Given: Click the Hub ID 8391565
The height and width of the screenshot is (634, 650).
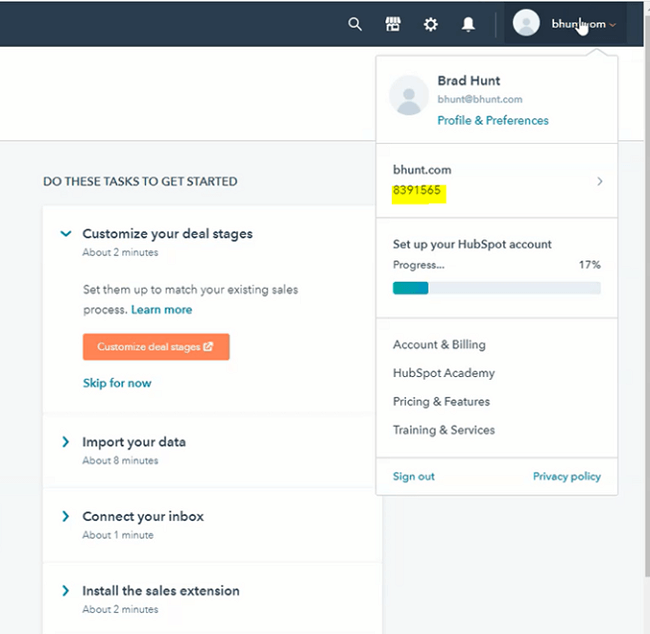Looking at the screenshot, I should (417, 190).
